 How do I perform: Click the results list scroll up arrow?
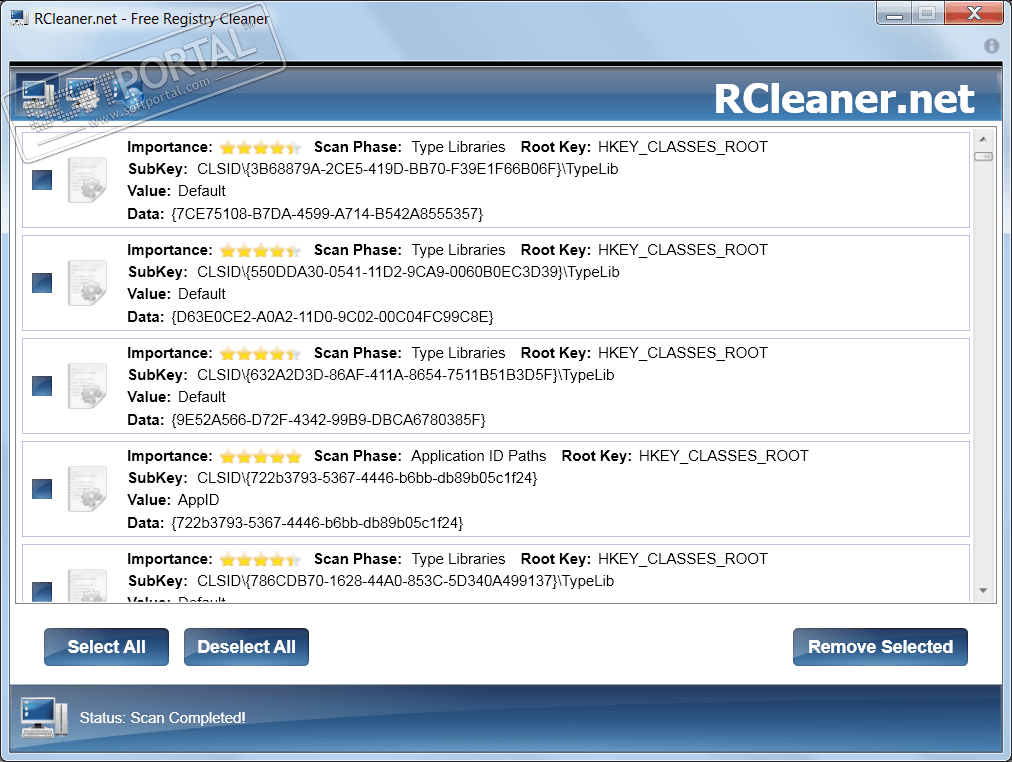pyautogui.click(x=983, y=139)
